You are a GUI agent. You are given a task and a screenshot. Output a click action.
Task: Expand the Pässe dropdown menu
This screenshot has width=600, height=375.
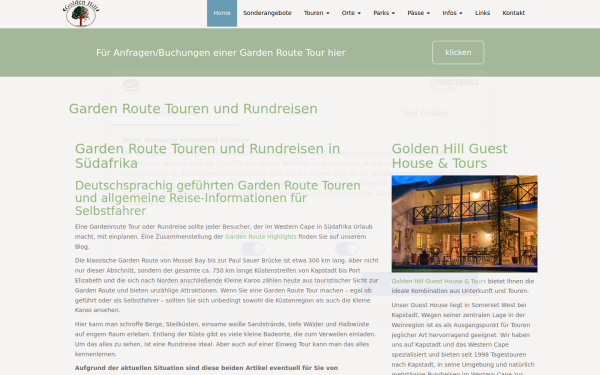coord(418,13)
